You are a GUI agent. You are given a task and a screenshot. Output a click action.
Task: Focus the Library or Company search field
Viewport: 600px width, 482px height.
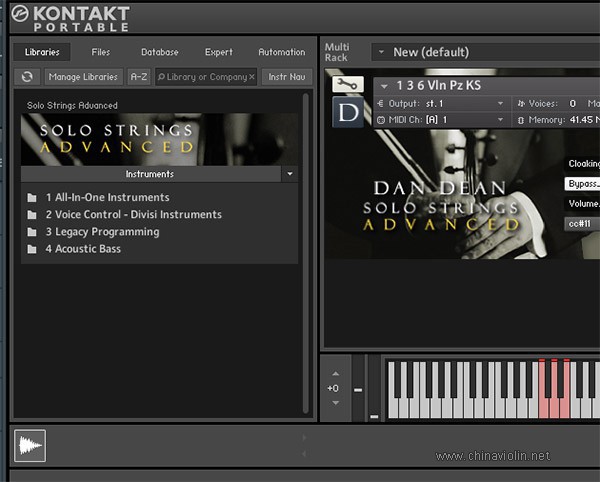(206, 77)
